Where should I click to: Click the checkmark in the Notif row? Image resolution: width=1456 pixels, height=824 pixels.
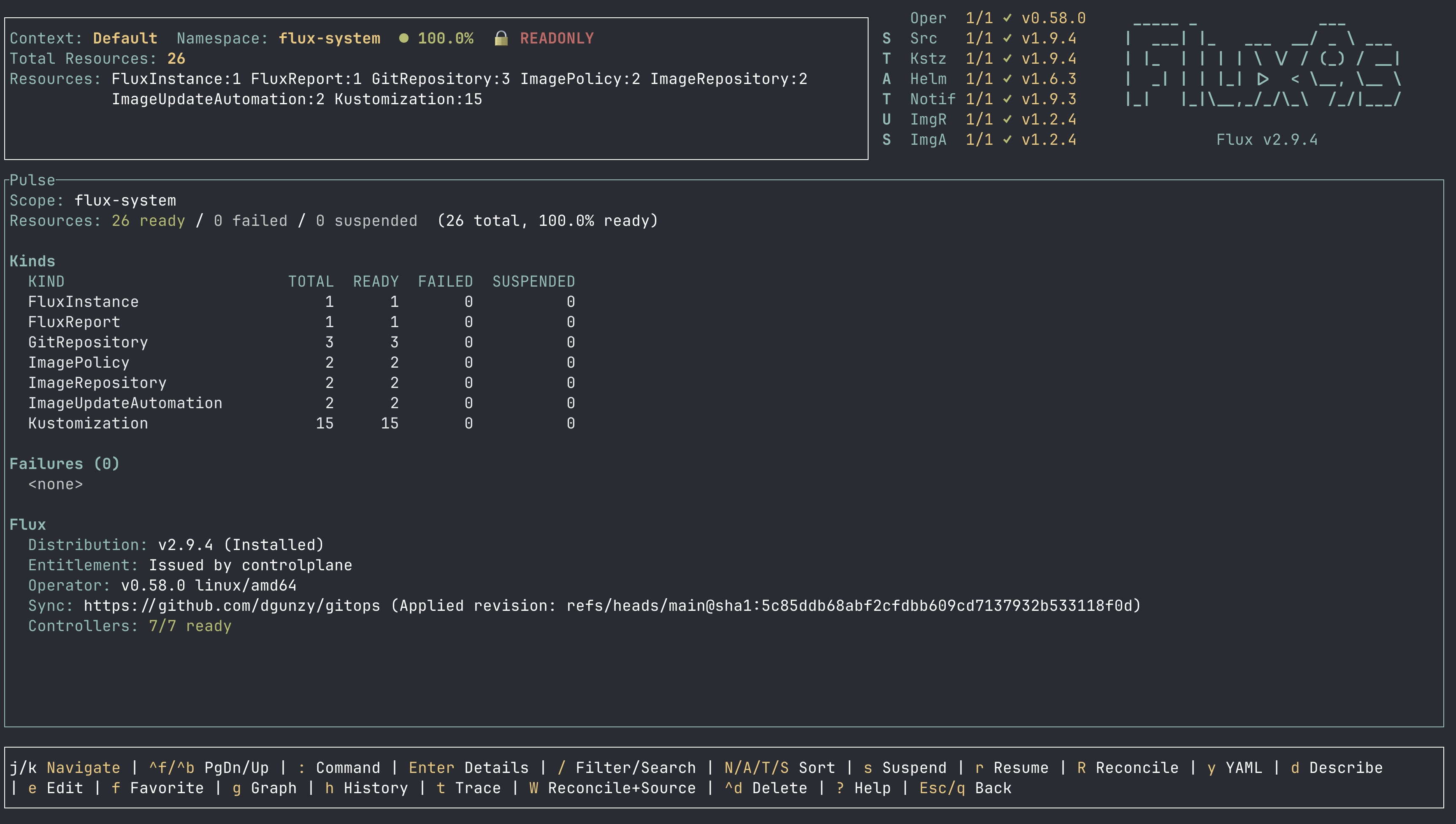[x=1007, y=100]
